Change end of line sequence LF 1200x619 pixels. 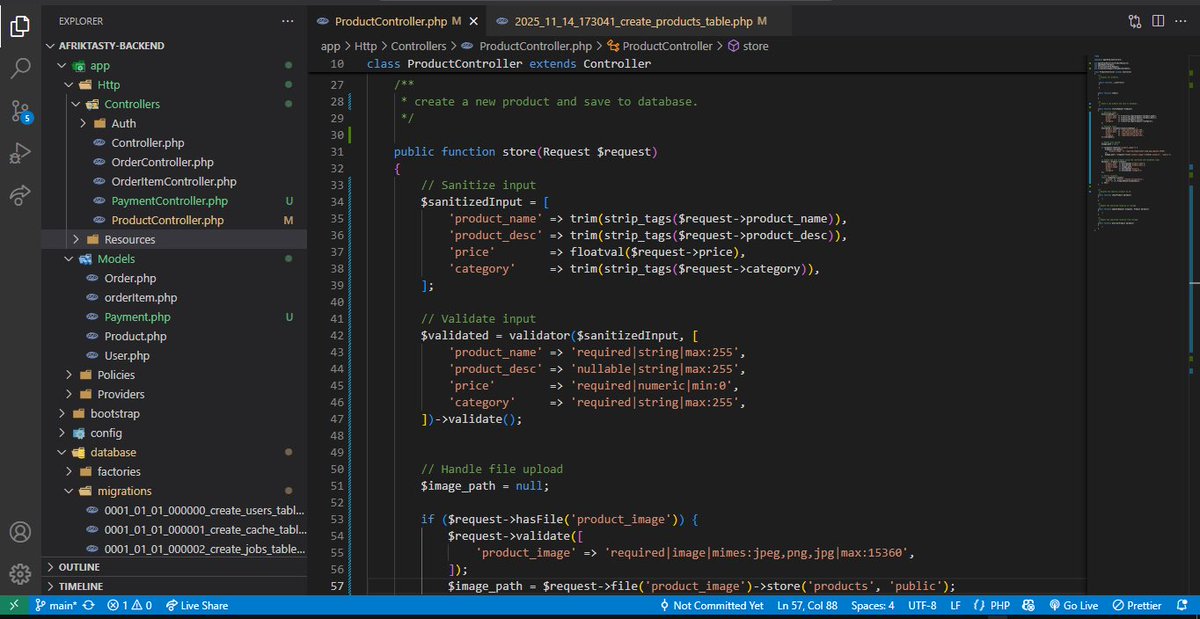point(955,605)
